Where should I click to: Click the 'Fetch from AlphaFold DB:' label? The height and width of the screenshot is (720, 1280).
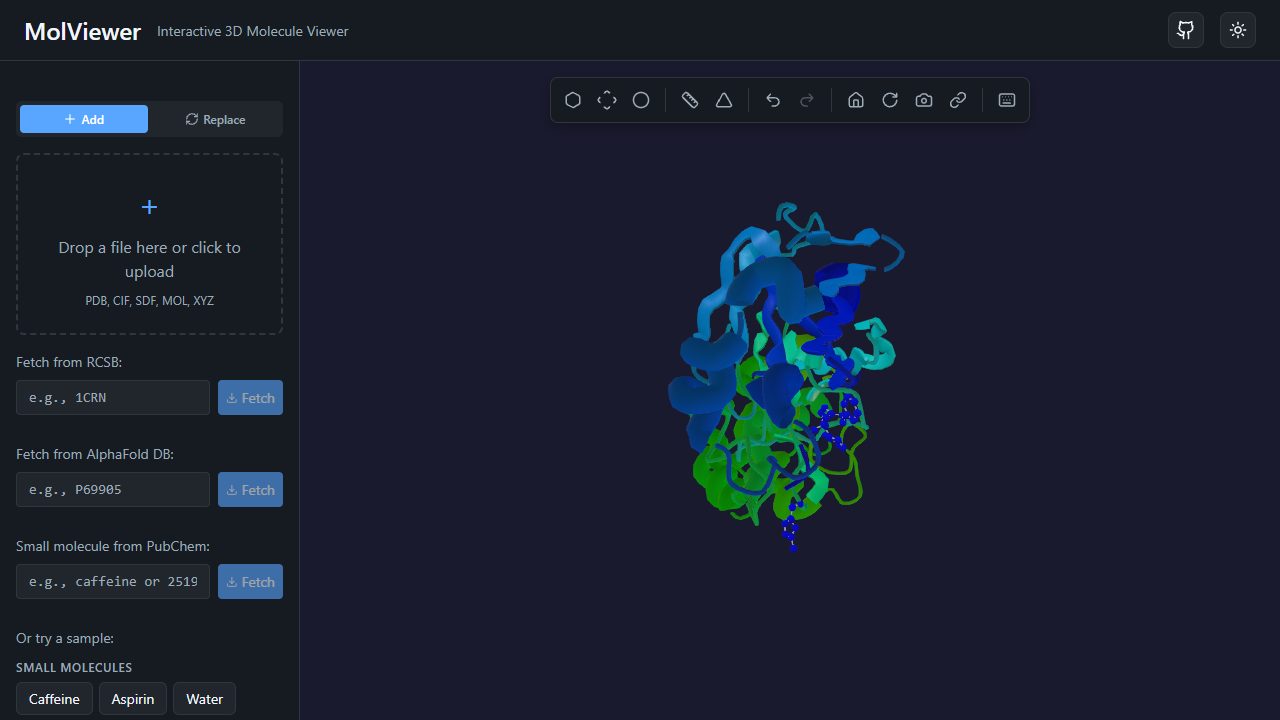click(95, 454)
